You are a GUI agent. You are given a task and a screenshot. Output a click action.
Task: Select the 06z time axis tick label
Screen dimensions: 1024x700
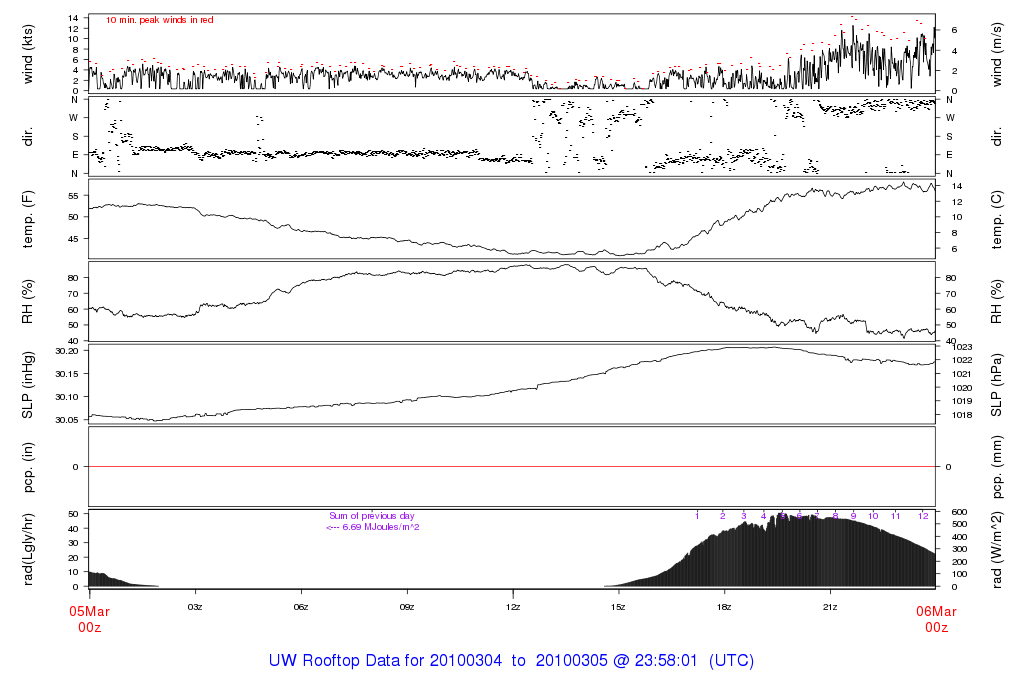tap(301, 606)
